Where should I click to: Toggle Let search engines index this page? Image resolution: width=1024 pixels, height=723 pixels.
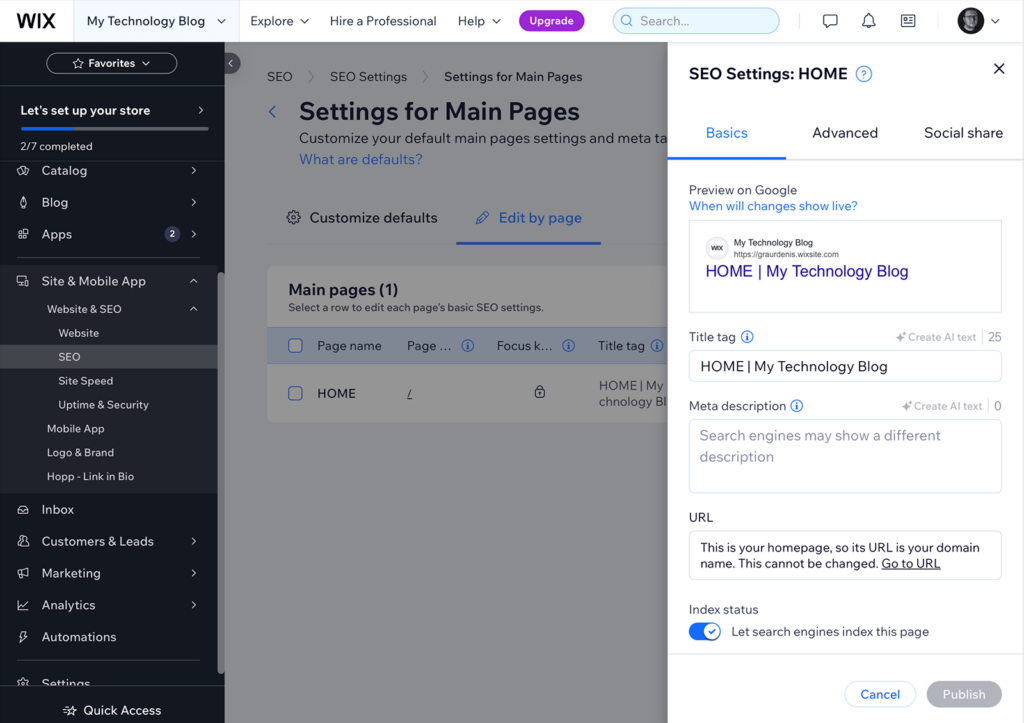click(705, 632)
